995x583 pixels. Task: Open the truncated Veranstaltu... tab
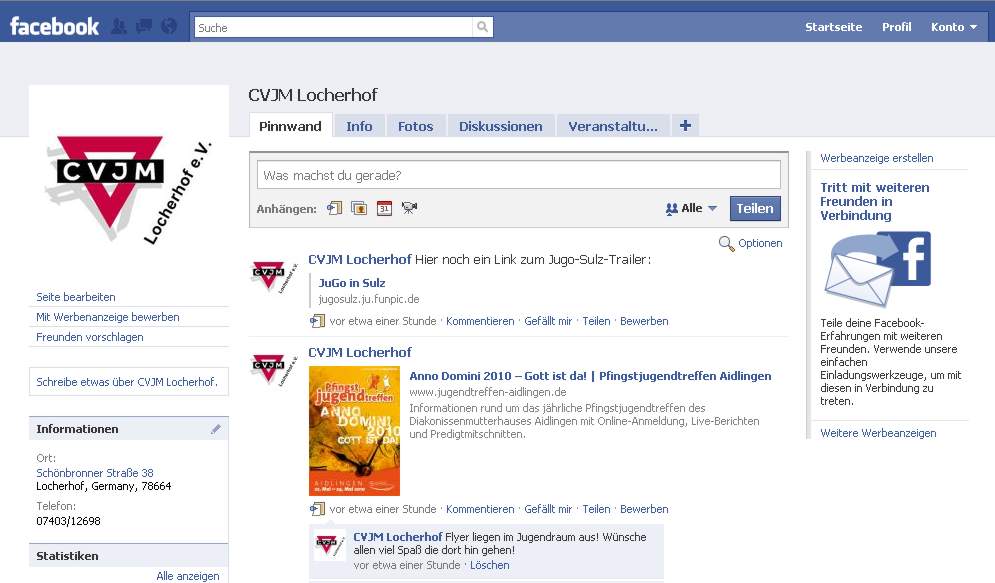point(613,126)
